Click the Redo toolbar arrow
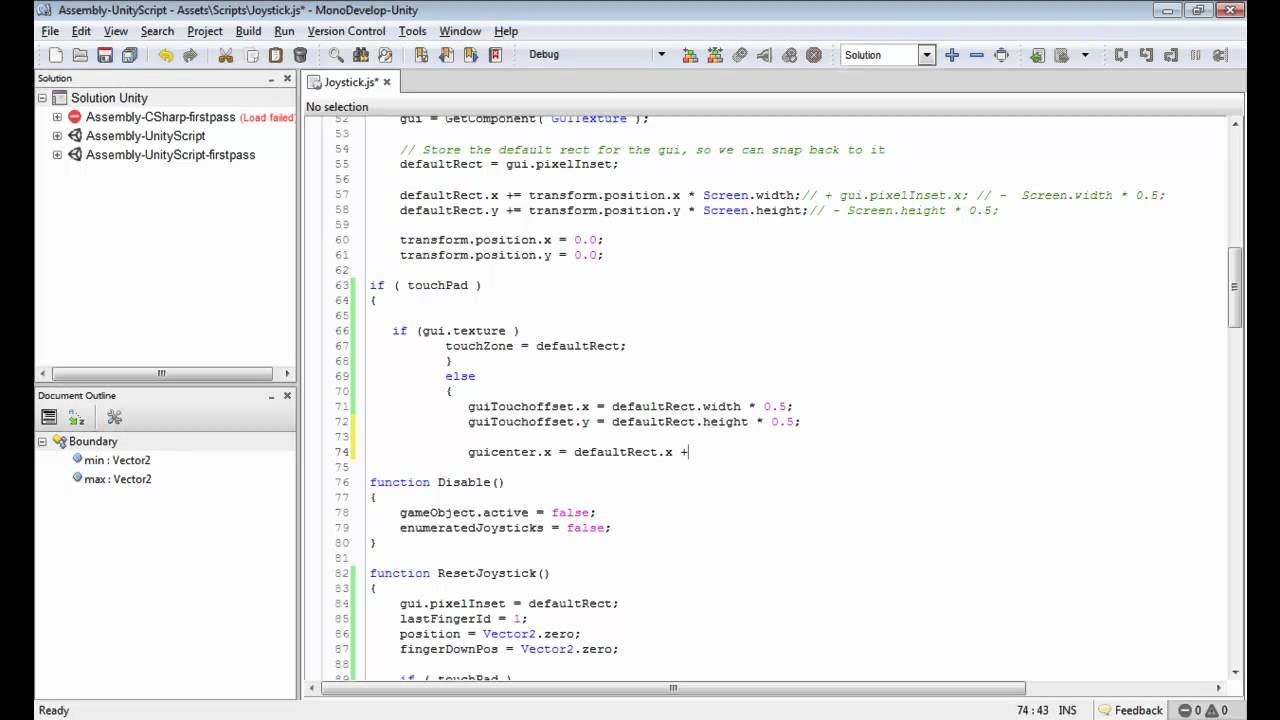Viewport: 1280px width, 720px height. point(190,55)
